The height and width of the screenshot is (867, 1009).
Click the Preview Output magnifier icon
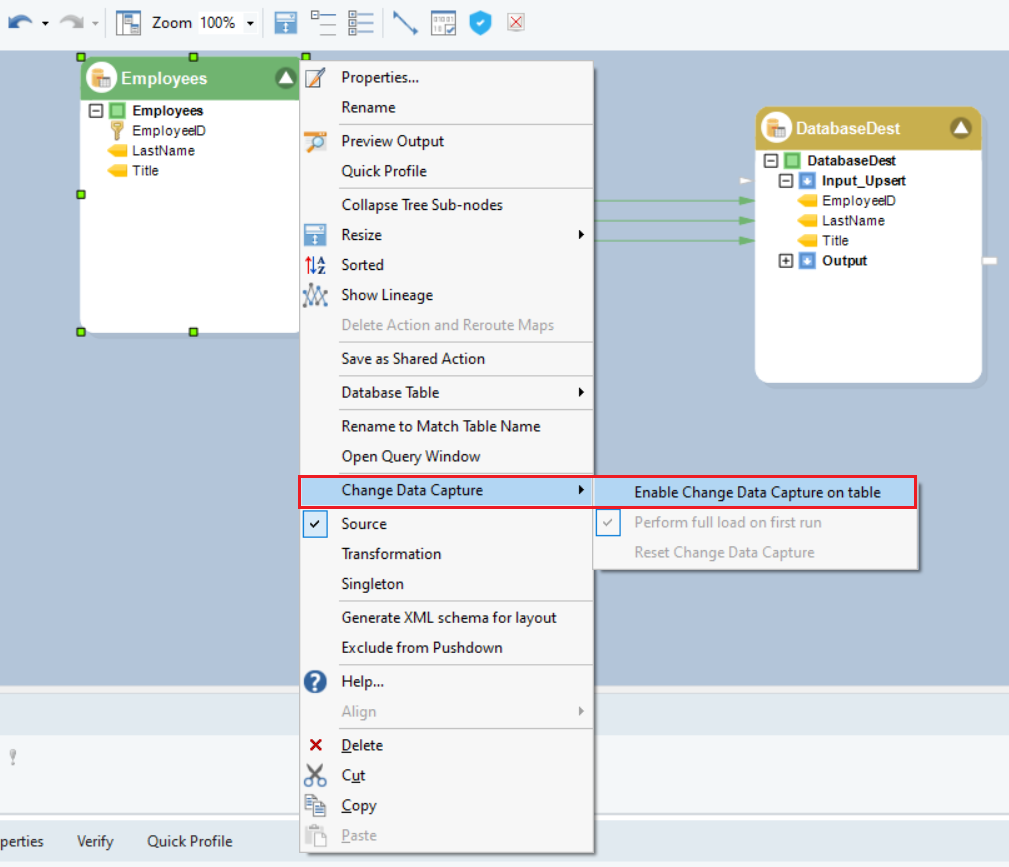(315, 142)
